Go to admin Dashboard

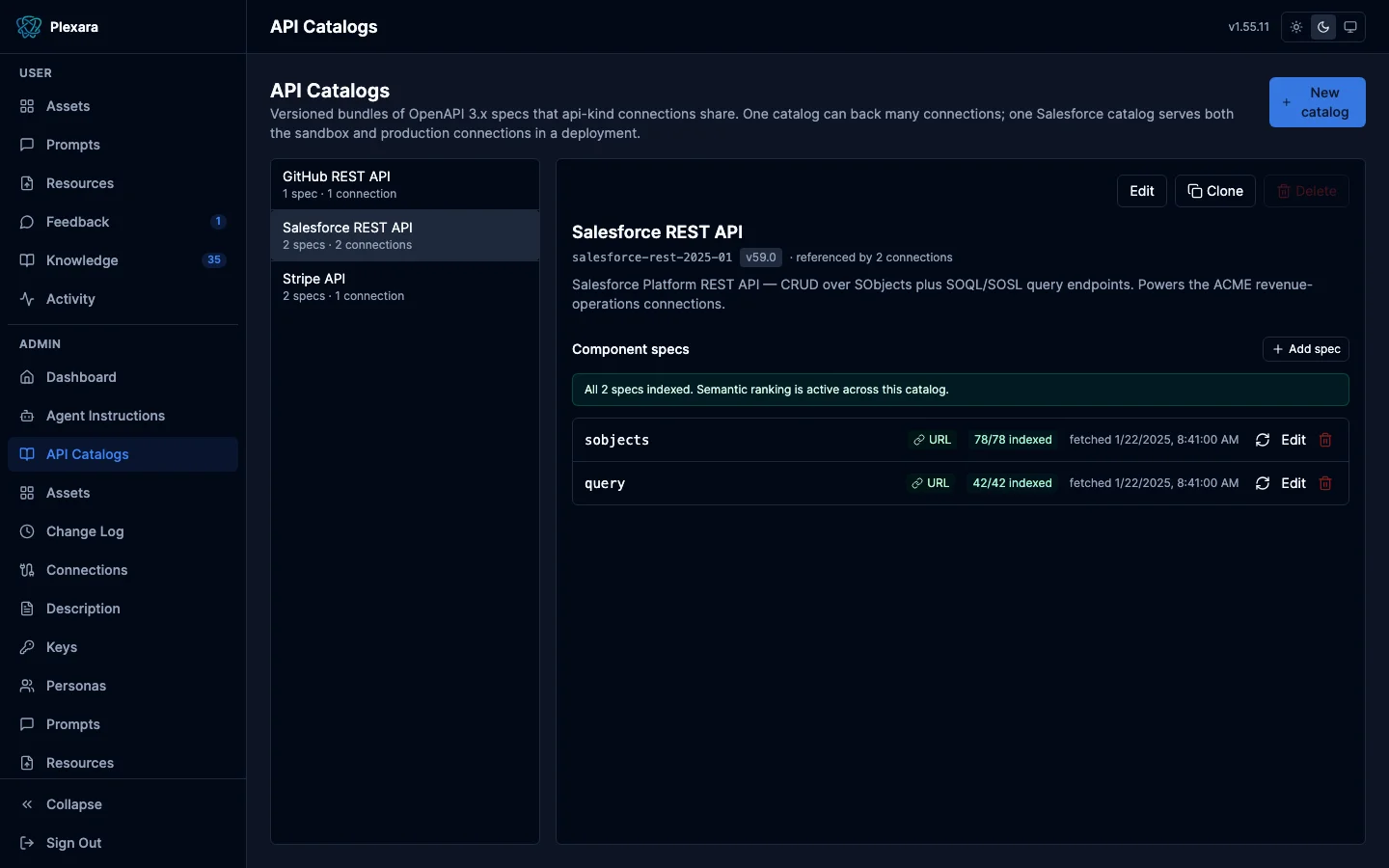coord(123,377)
